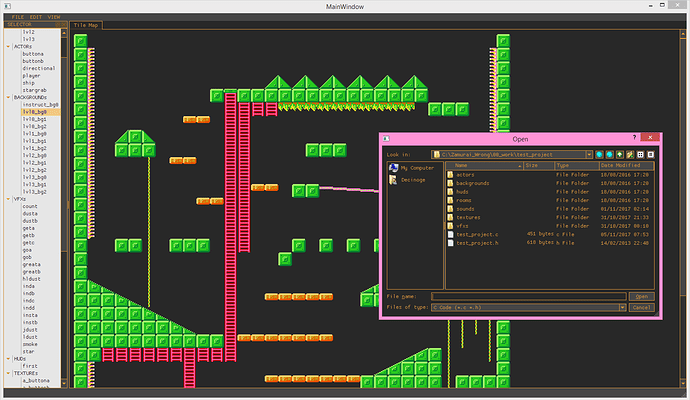Switch Open dialog to detail view
The height and width of the screenshot is (400, 690).
(x=650, y=154)
